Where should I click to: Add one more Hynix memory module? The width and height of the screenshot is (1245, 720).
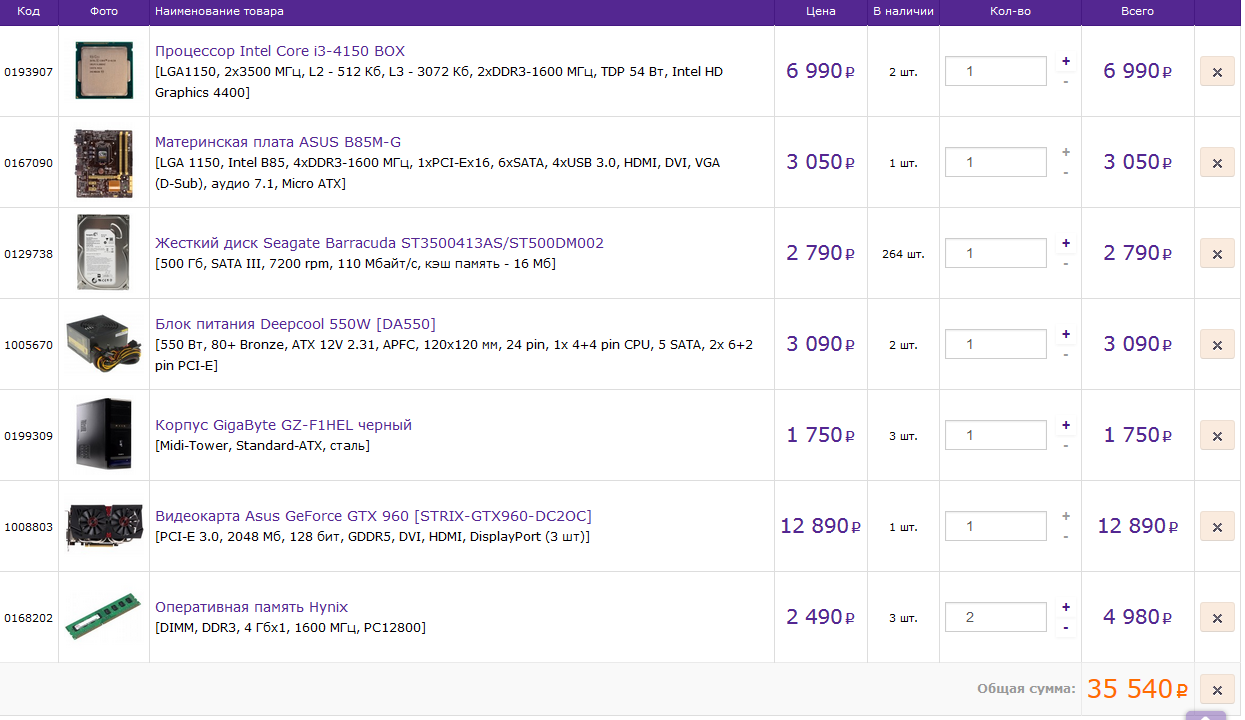click(1066, 607)
